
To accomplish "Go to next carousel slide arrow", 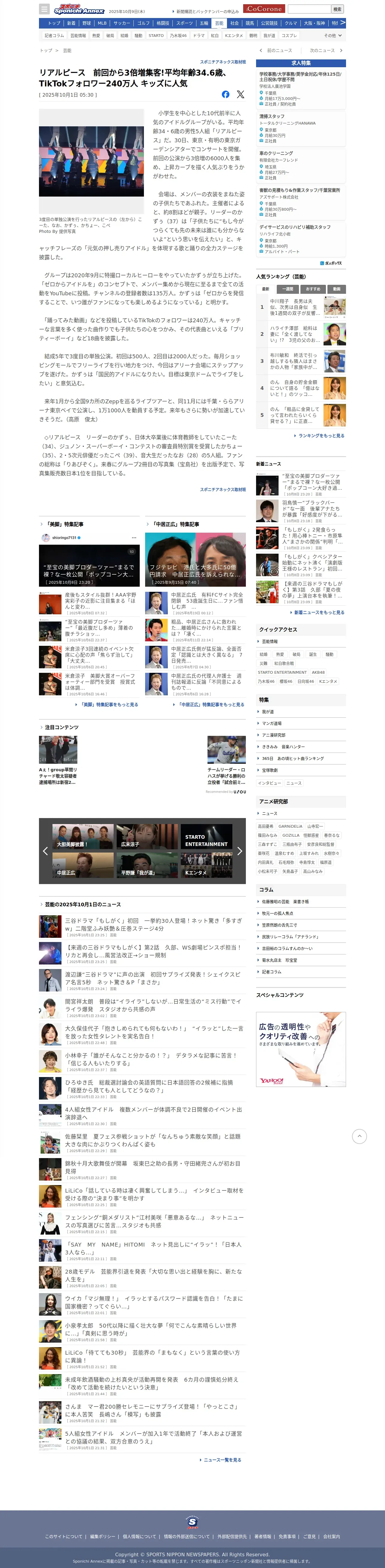I will click(240, 851).
